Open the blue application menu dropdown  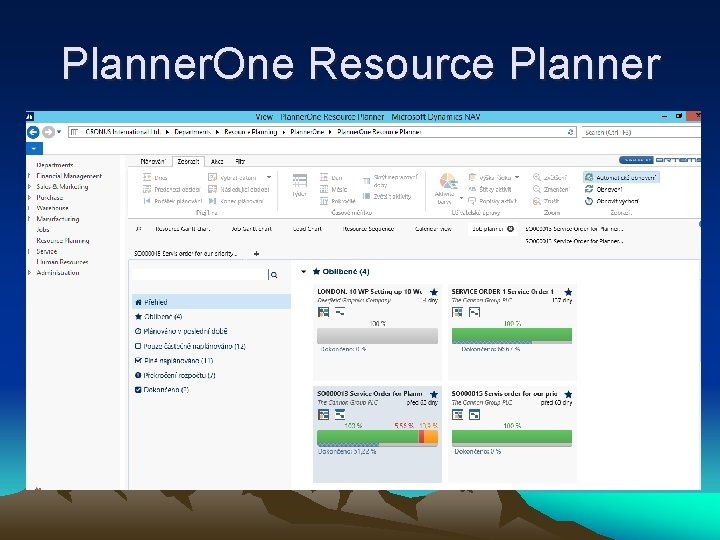(x=34, y=149)
